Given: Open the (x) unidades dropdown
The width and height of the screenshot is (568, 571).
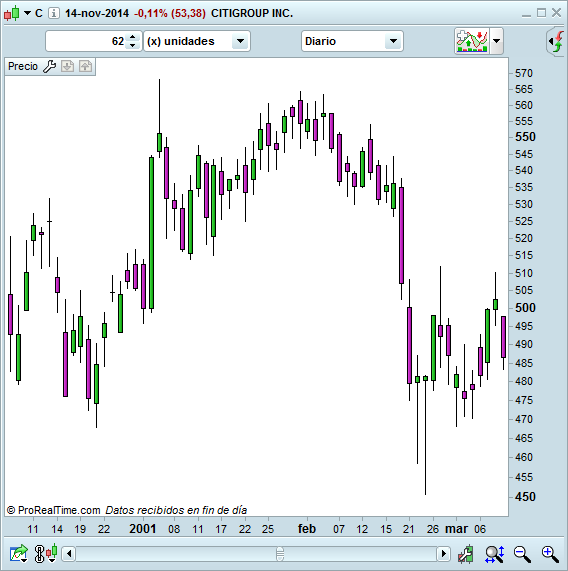Looking at the screenshot, I should (197, 41).
